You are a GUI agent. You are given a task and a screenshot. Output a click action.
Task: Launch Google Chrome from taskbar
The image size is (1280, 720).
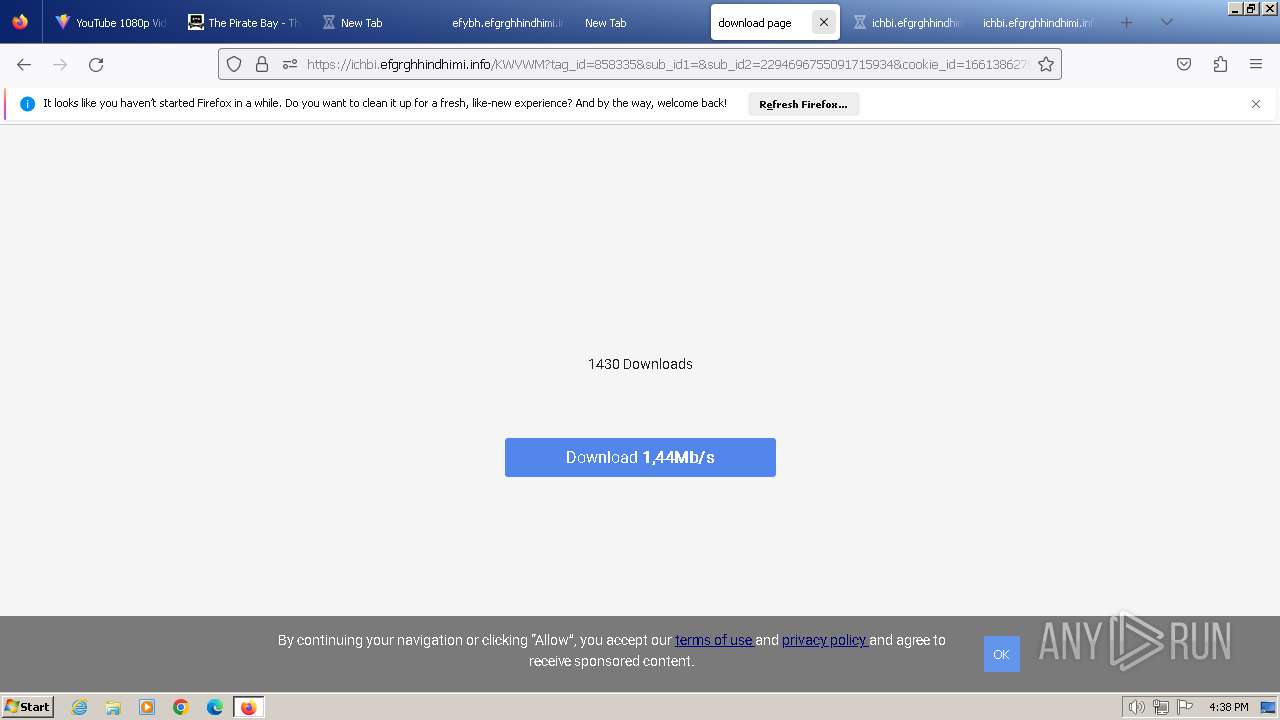pos(181,707)
